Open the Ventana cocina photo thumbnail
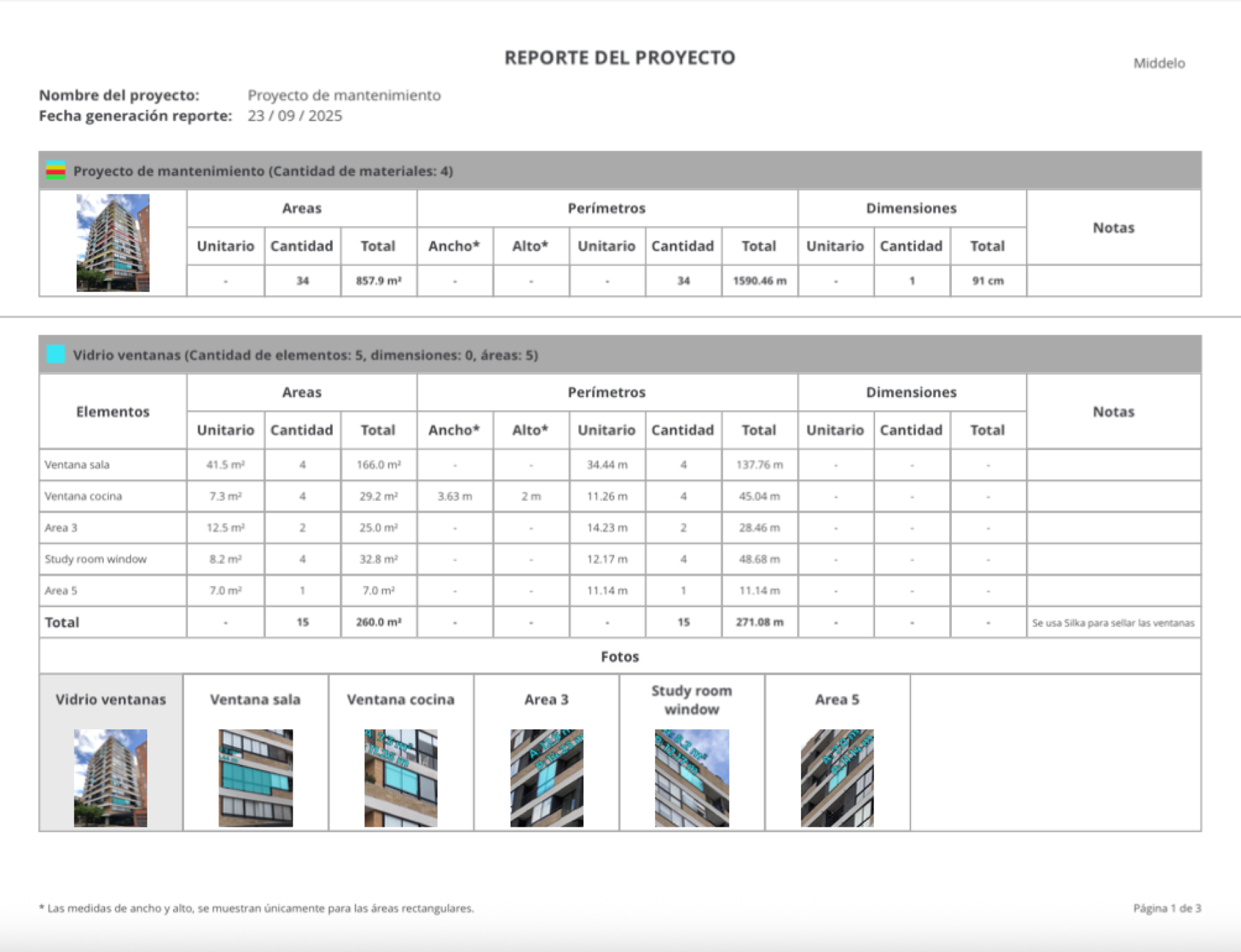1241x952 pixels. click(401, 778)
